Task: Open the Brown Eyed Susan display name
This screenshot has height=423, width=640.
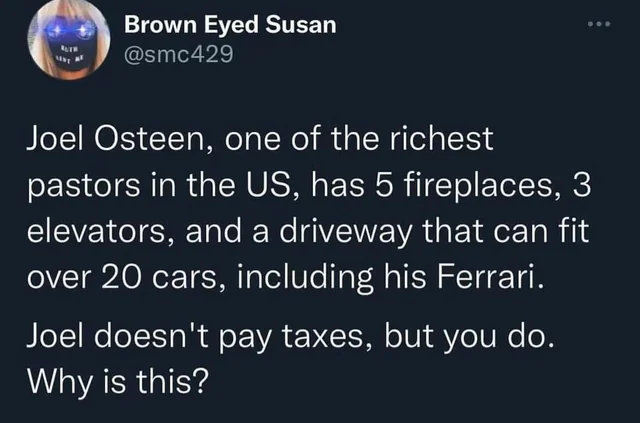Action: click(x=230, y=24)
